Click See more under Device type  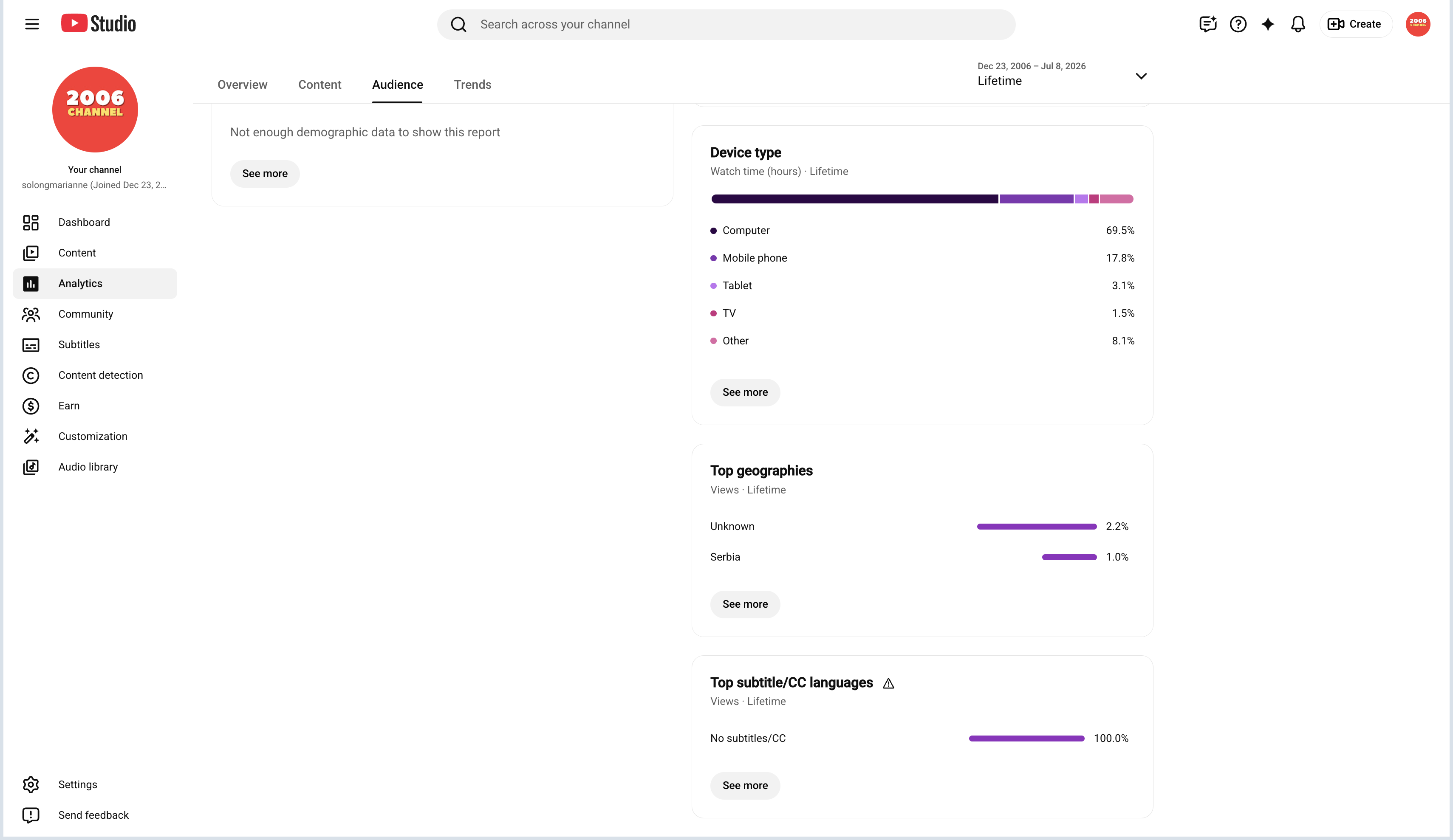[745, 393]
